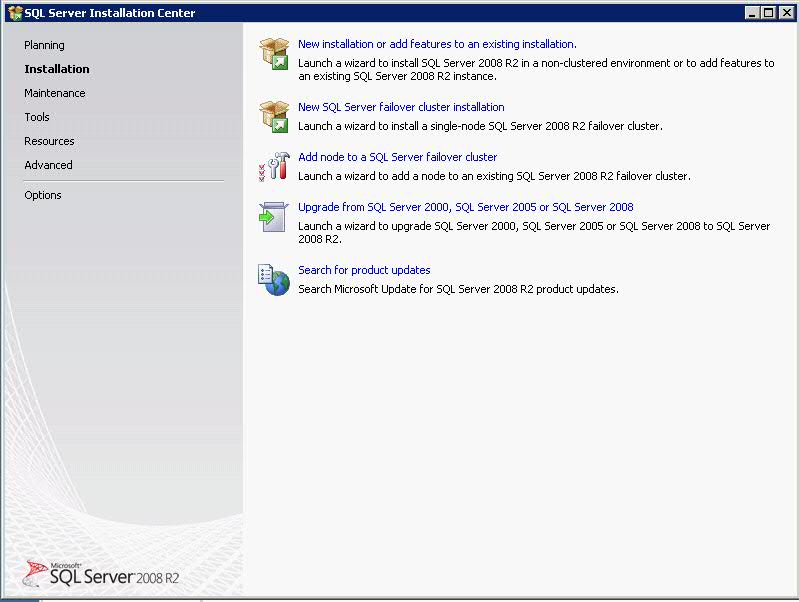Viewport: 799px width, 602px height.
Task: Launch New installation or add features link
Action: pos(437,44)
